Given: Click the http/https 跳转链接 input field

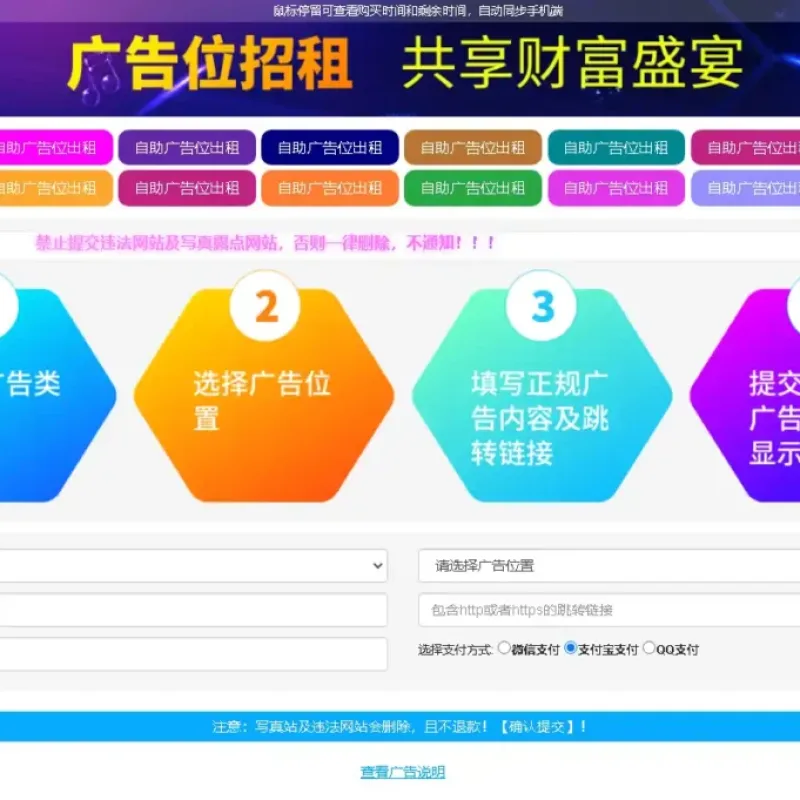Looking at the screenshot, I should pos(609,610).
